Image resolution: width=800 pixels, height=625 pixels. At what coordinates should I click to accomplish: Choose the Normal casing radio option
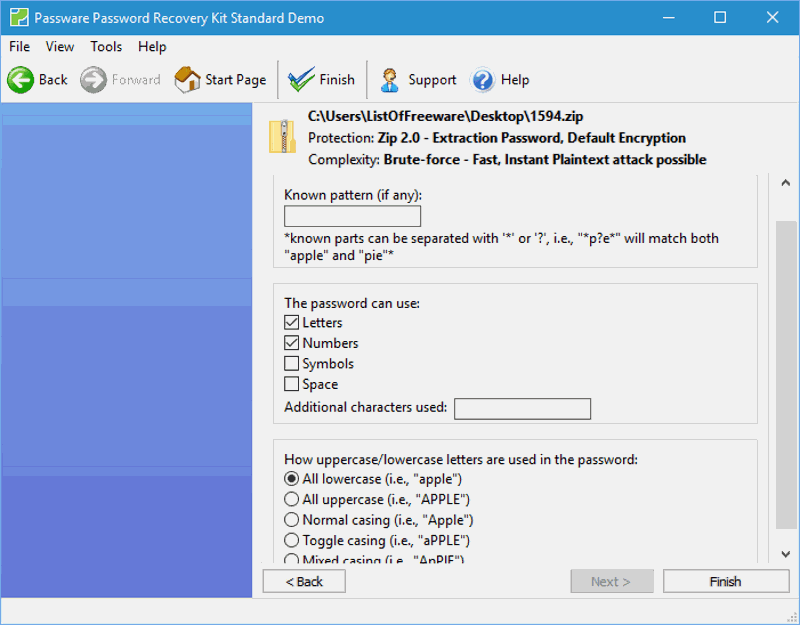(x=291, y=519)
